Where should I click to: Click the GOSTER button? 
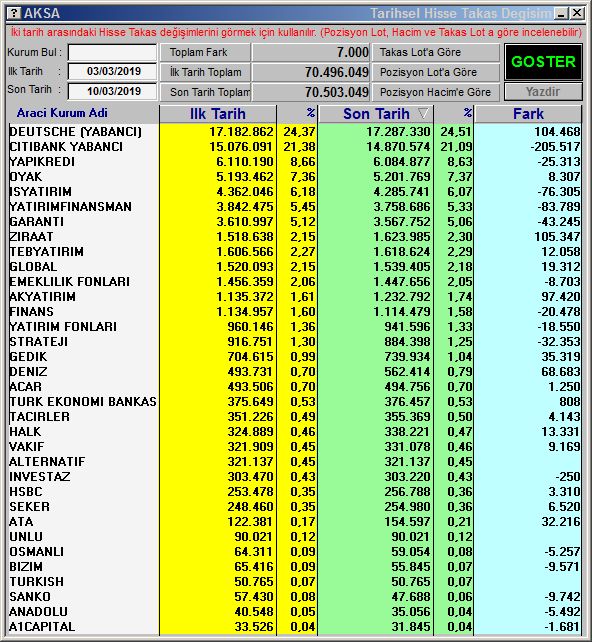[x=543, y=62]
